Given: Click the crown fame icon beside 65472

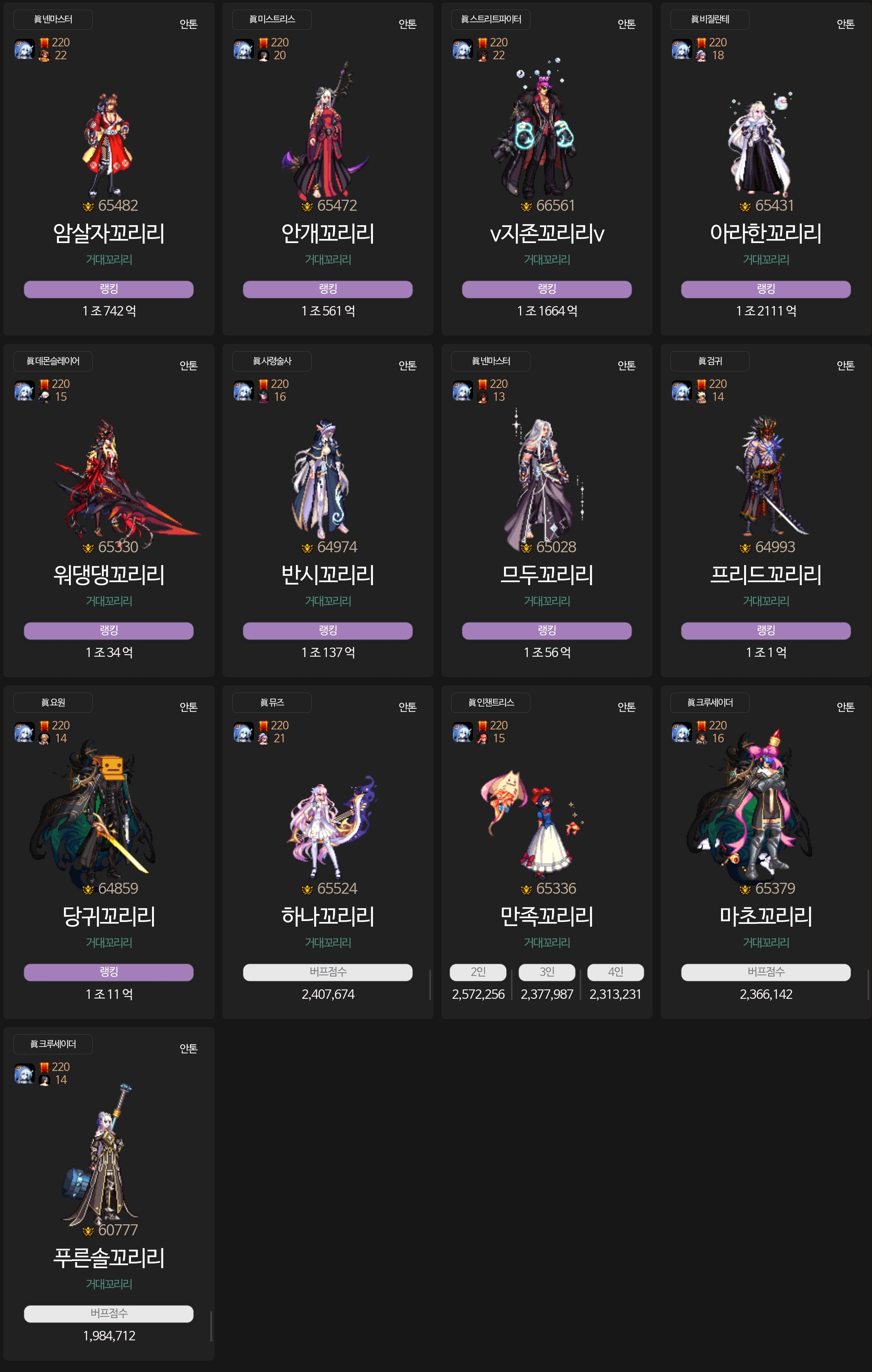Looking at the screenshot, I should [307, 207].
